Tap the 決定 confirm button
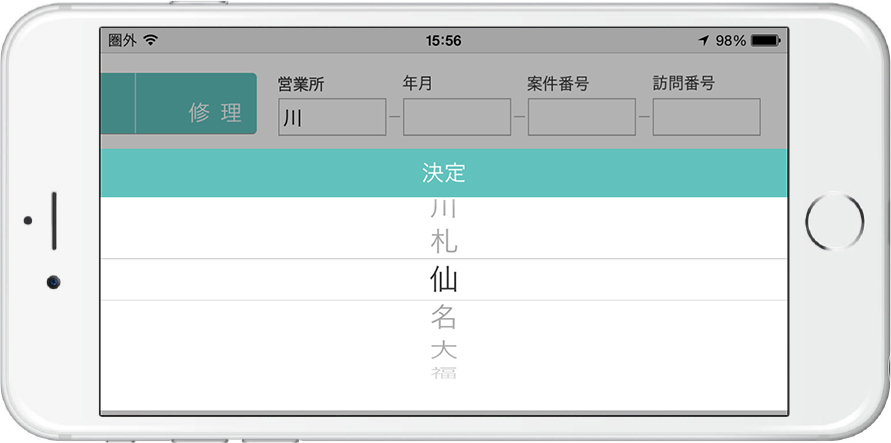Image resolution: width=891 pixels, height=443 pixels. click(444, 173)
